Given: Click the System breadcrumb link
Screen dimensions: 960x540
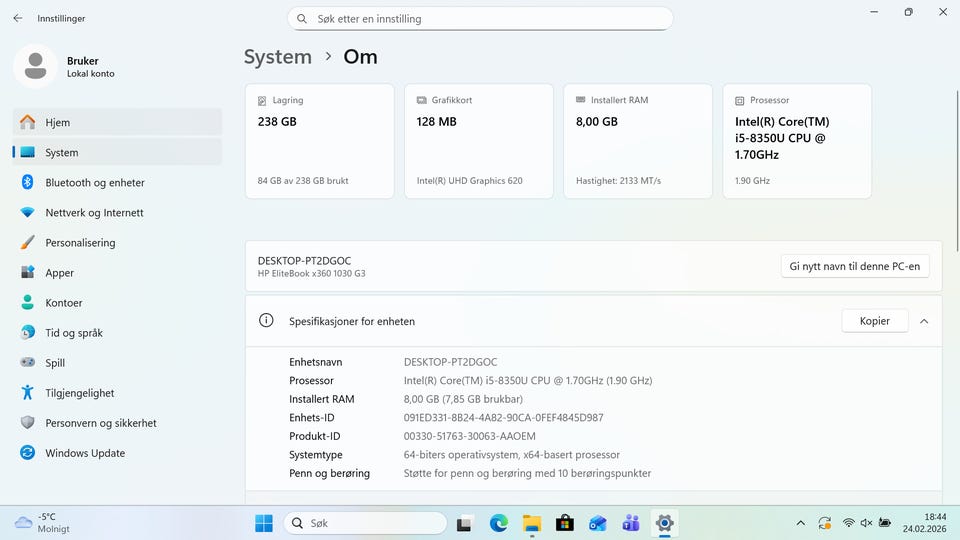Looking at the screenshot, I should pyautogui.click(x=278, y=57).
